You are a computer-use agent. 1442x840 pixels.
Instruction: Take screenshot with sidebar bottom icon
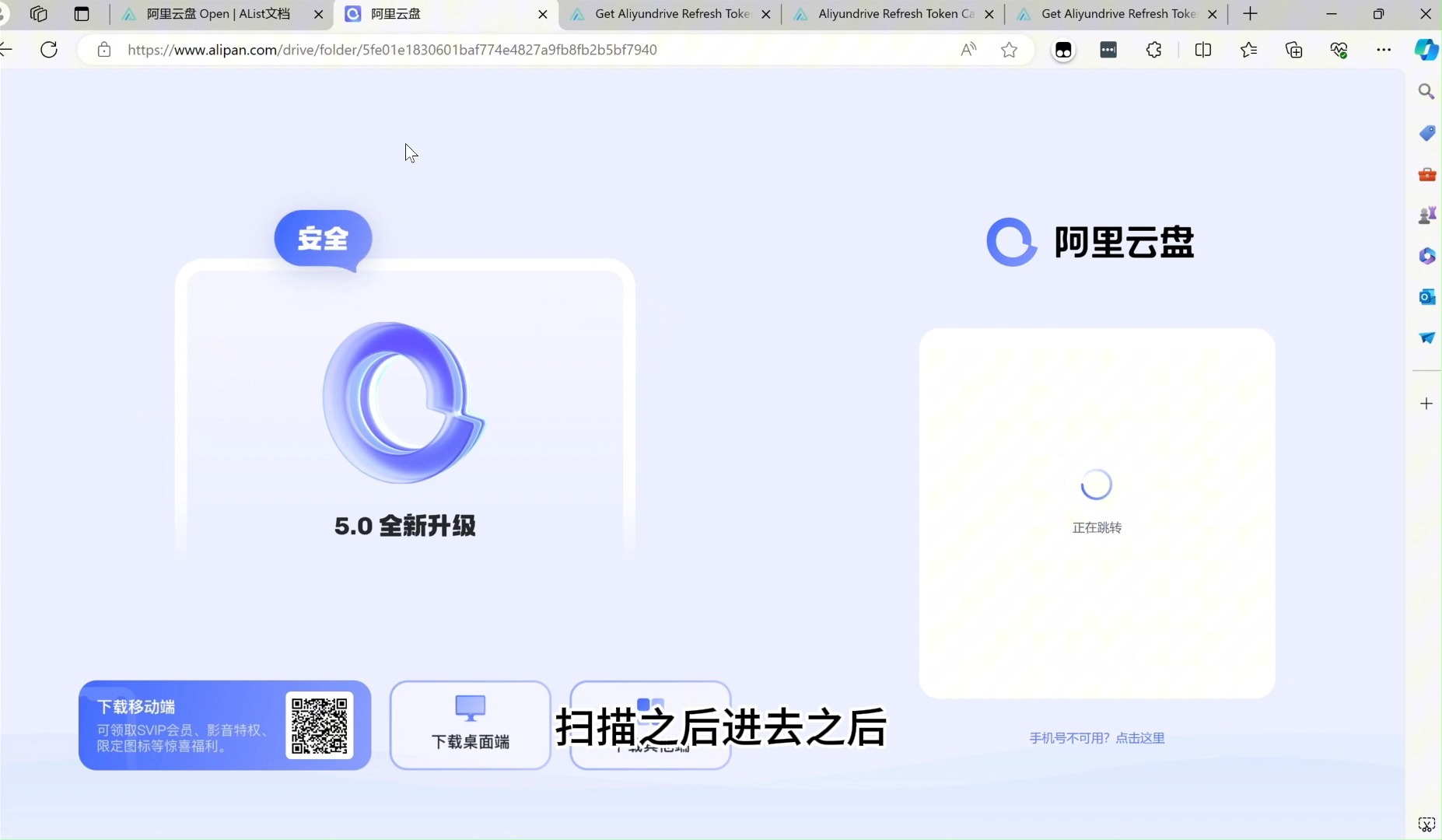[x=1426, y=824]
